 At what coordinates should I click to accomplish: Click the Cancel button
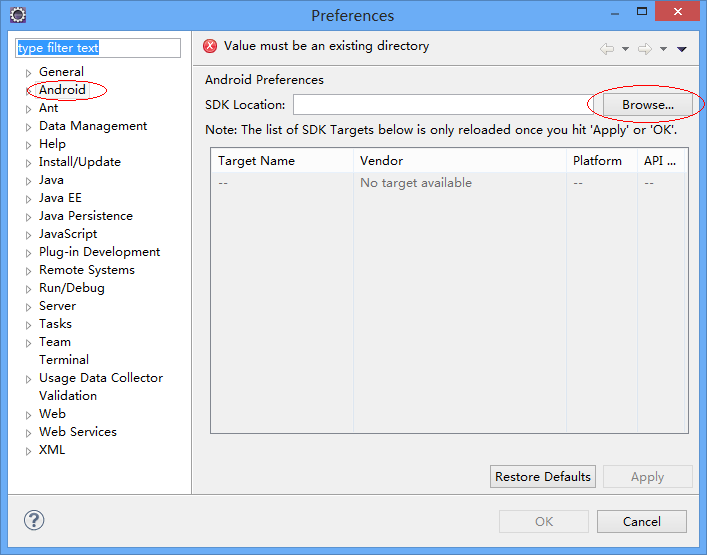coord(642,522)
